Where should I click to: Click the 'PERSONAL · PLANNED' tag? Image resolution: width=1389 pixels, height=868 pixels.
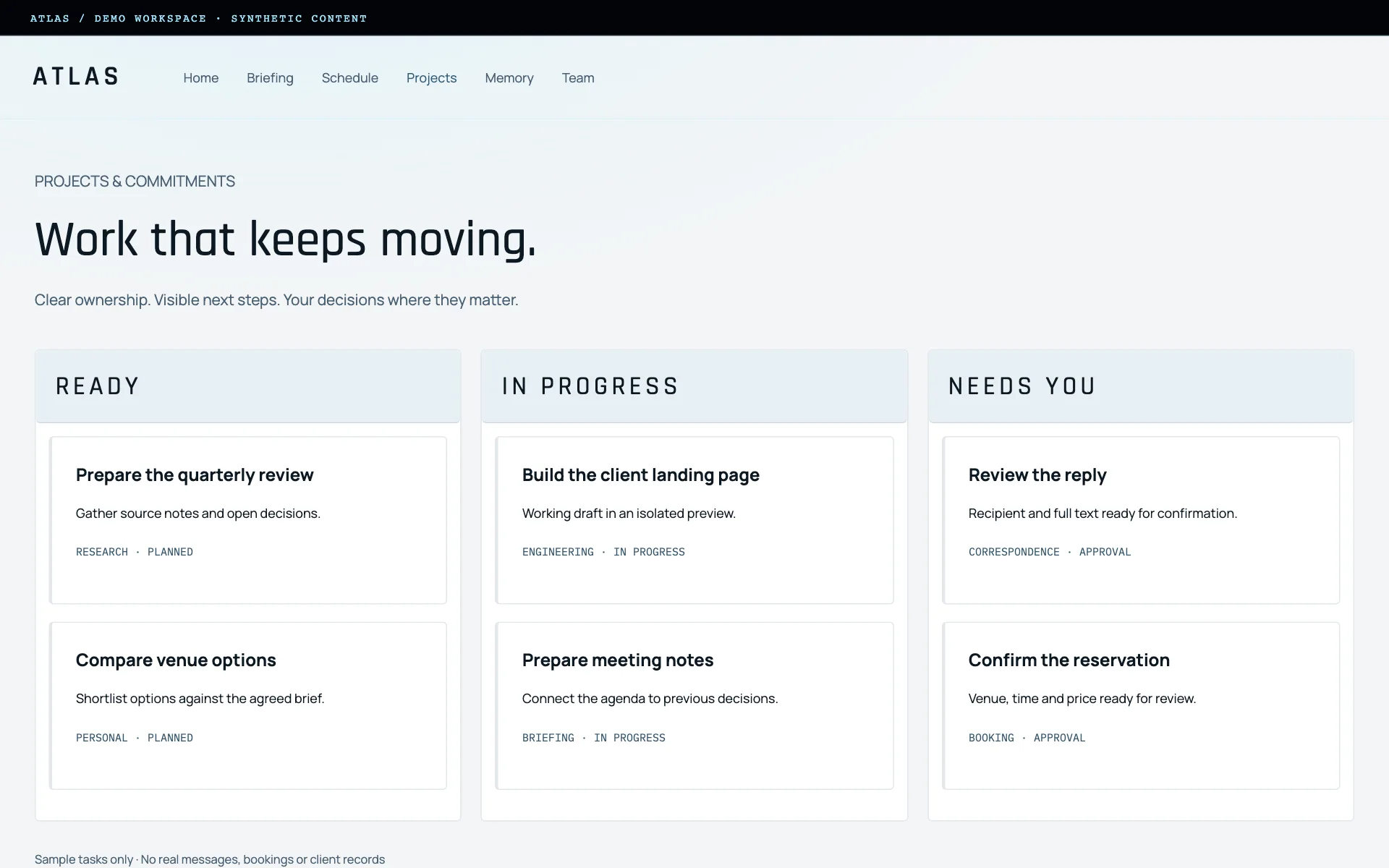click(135, 738)
